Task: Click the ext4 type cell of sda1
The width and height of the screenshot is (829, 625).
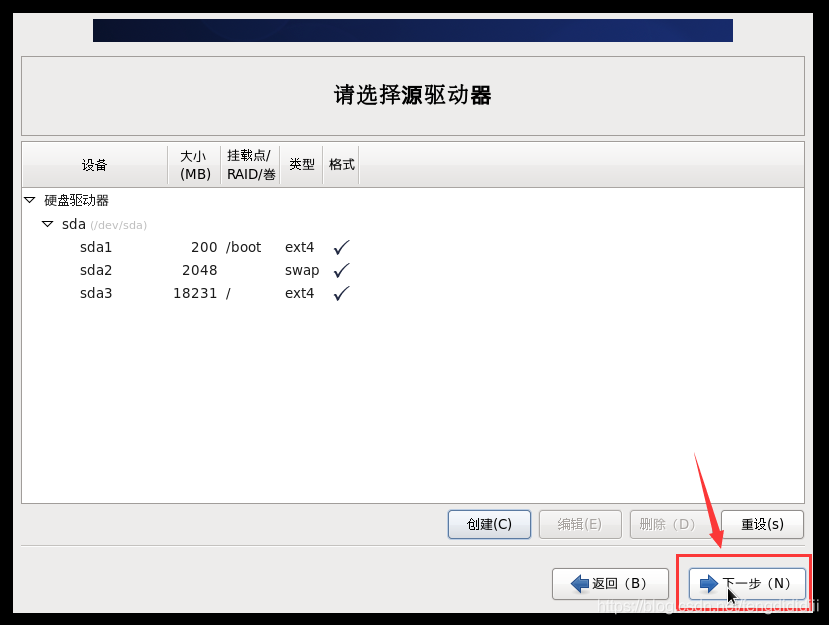Action: [299, 247]
